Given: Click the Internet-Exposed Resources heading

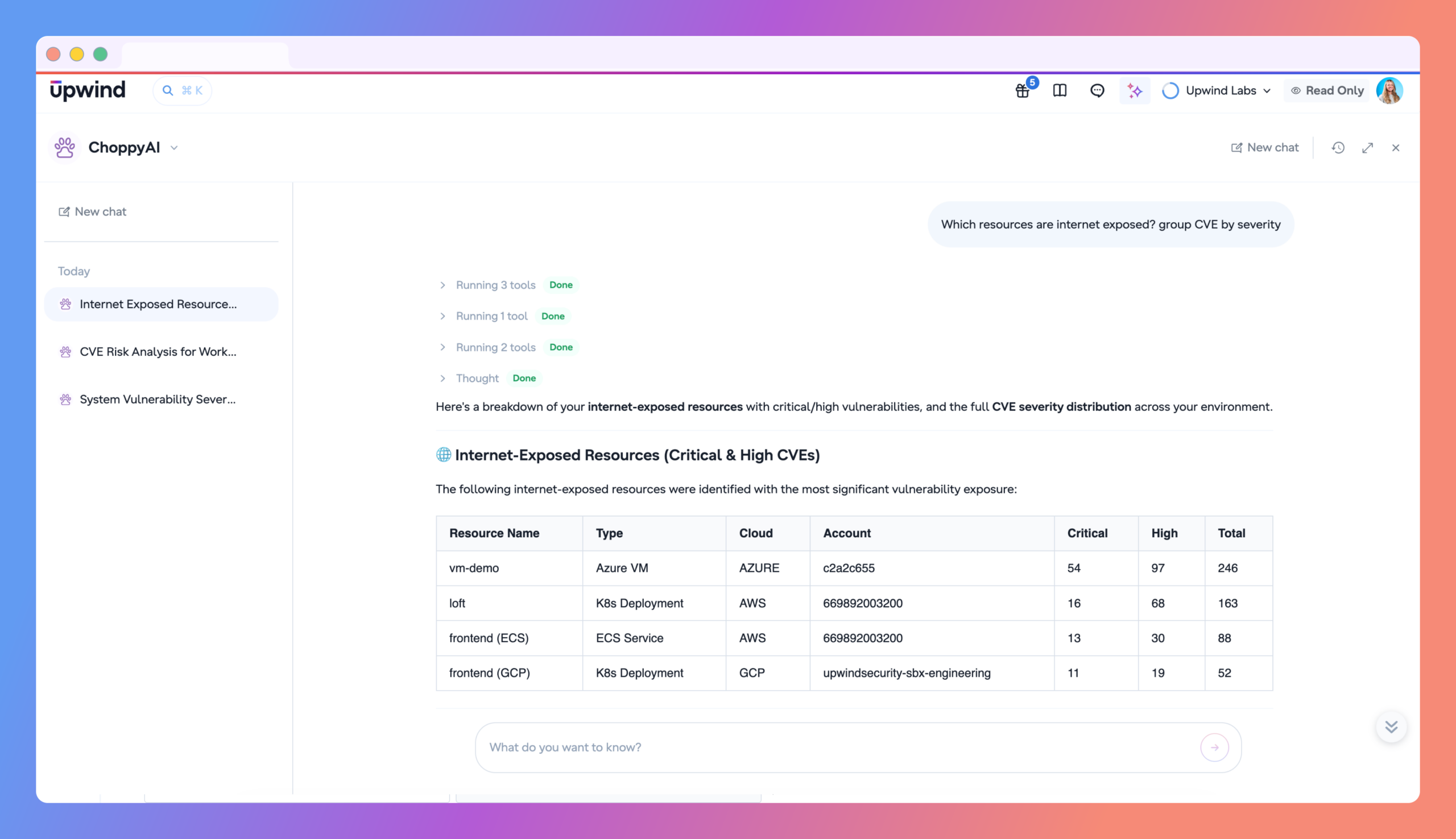Looking at the screenshot, I should click(x=628, y=455).
